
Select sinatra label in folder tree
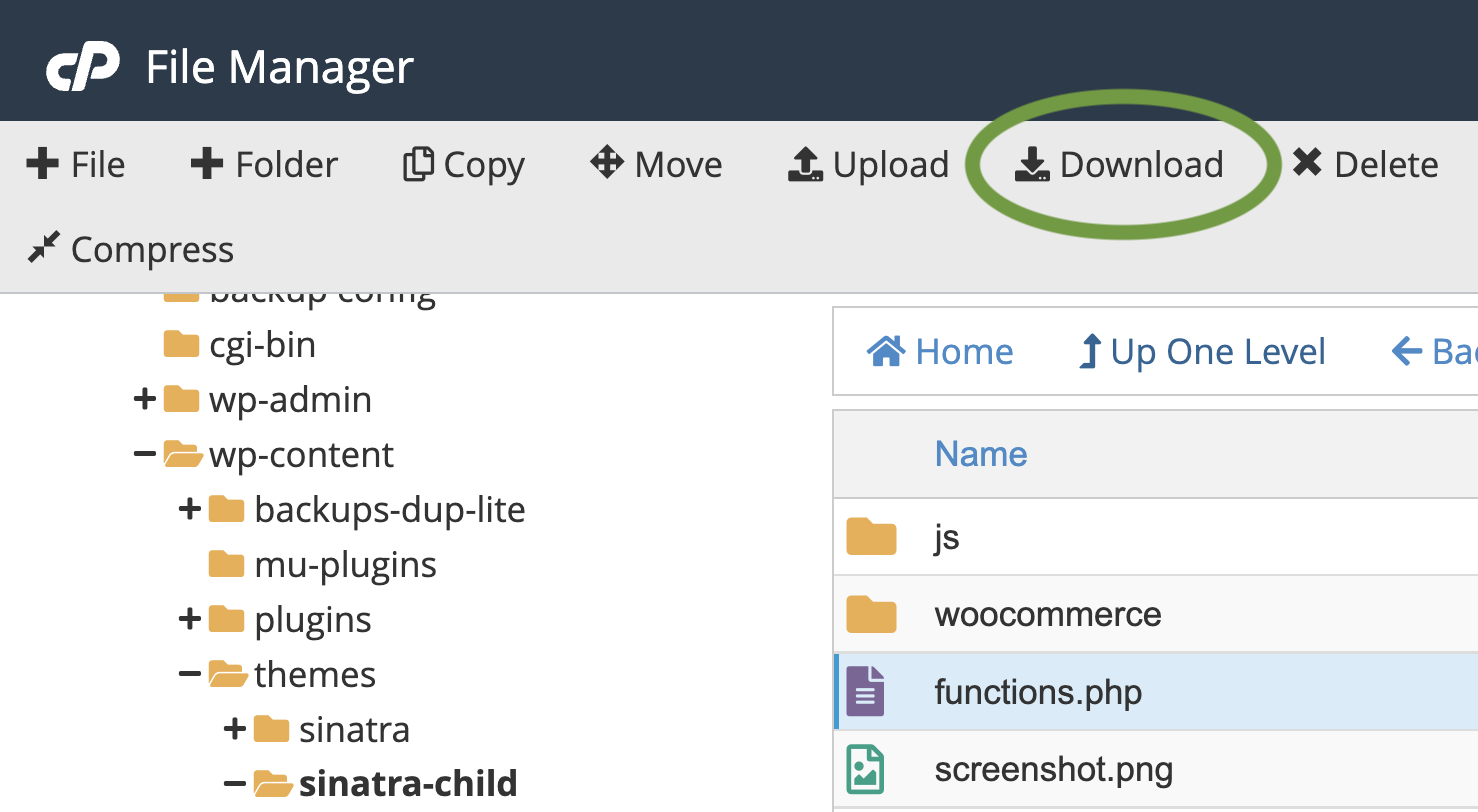[x=354, y=730]
